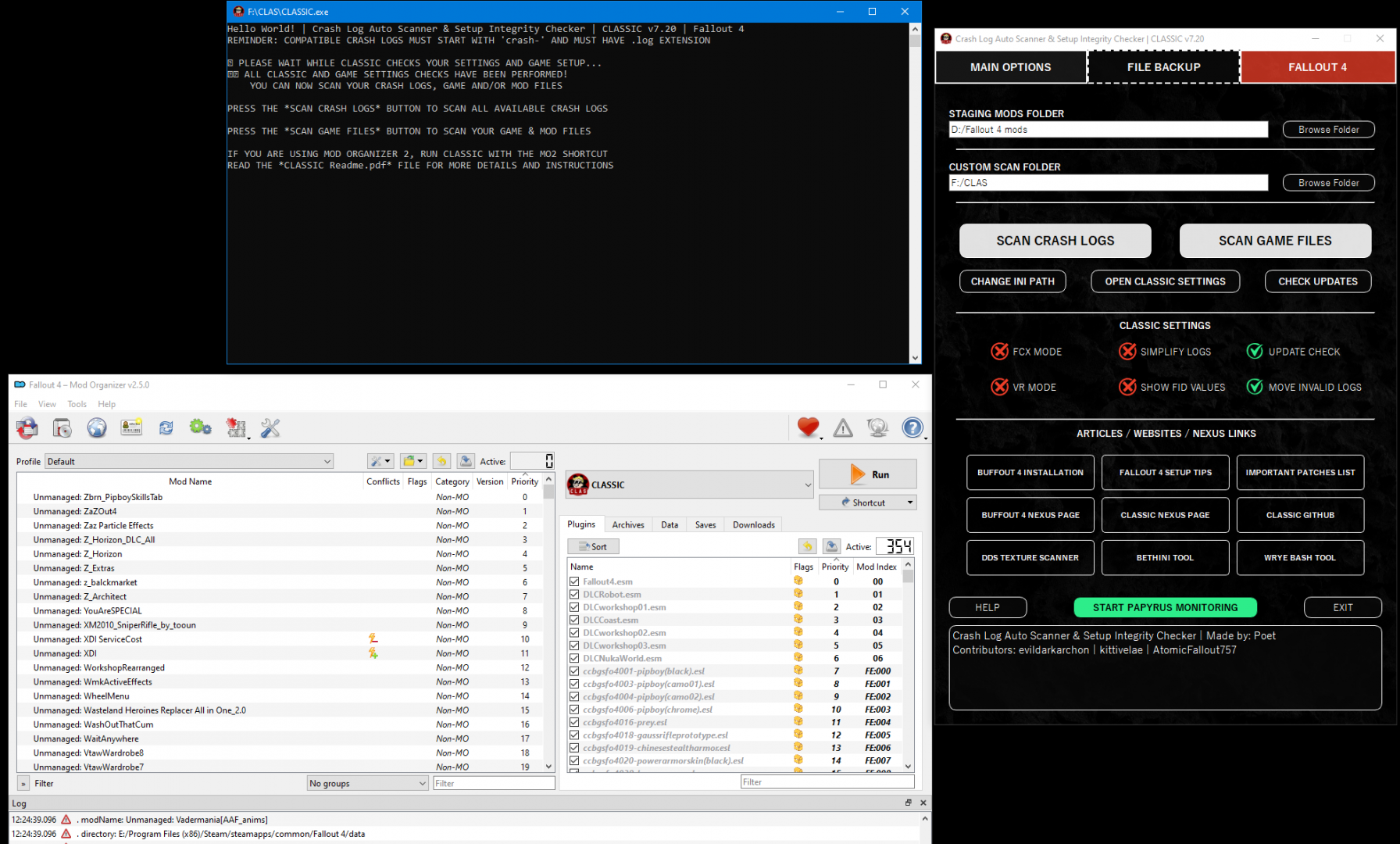This screenshot has height=844, width=1400.
Task: Open executables configuration gears icon
Action: [x=200, y=428]
